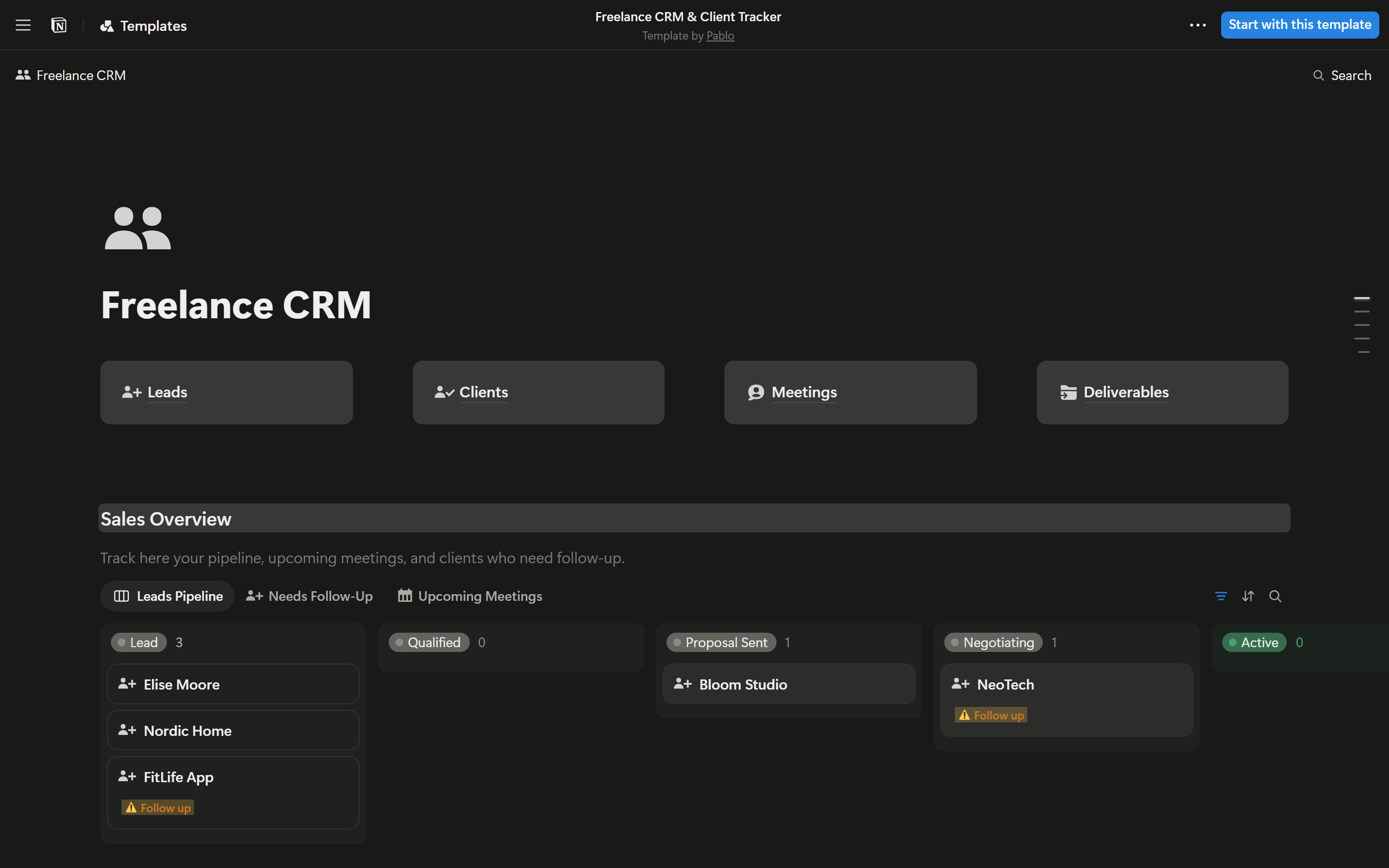1389x868 pixels.
Task: Click the Notion logo icon
Action: coord(58,25)
